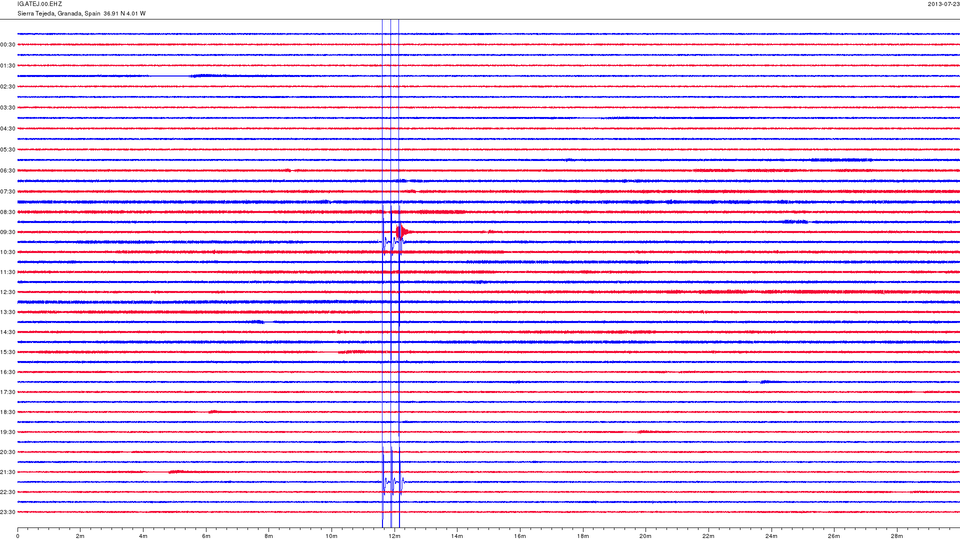
Task: Click the 12m axis label
Action: [394, 536]
